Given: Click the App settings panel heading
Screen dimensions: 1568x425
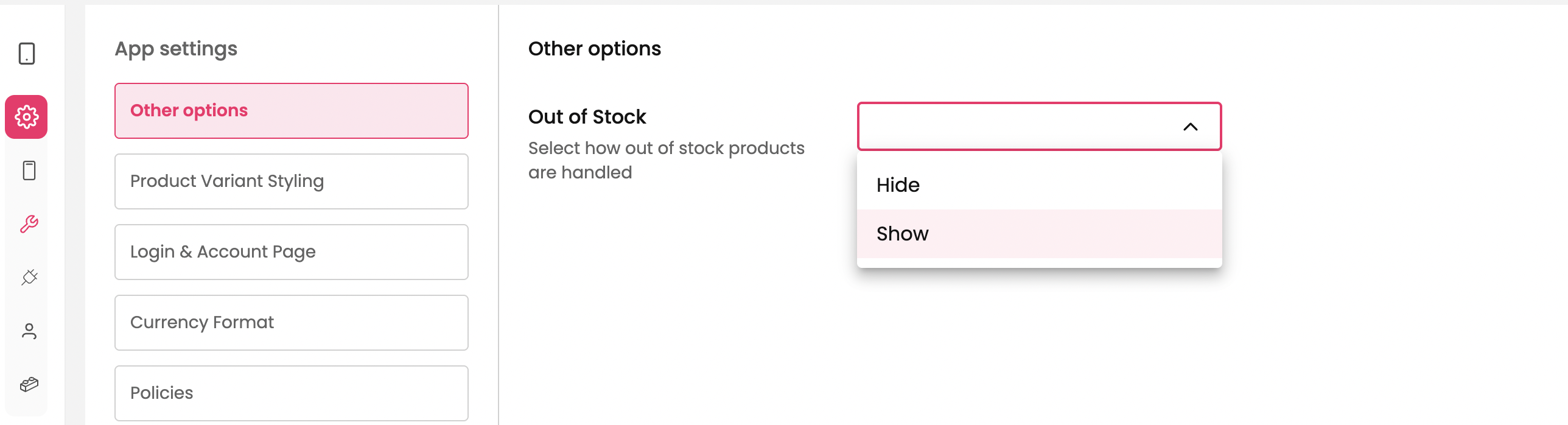Looking at the screenshot, I should [x=176, y=49].
